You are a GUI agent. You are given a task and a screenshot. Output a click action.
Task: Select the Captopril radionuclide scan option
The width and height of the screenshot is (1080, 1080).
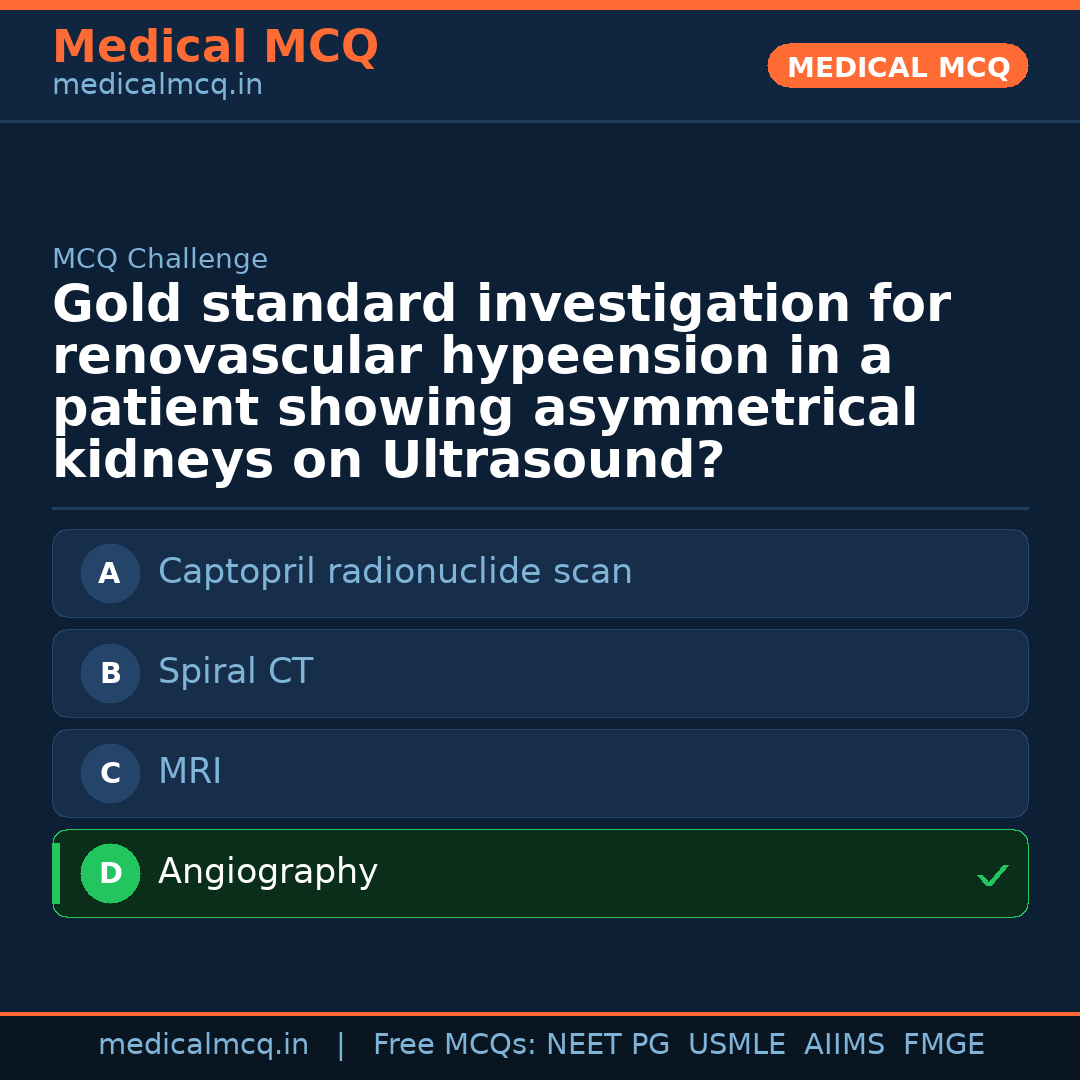tap(395, 572)
